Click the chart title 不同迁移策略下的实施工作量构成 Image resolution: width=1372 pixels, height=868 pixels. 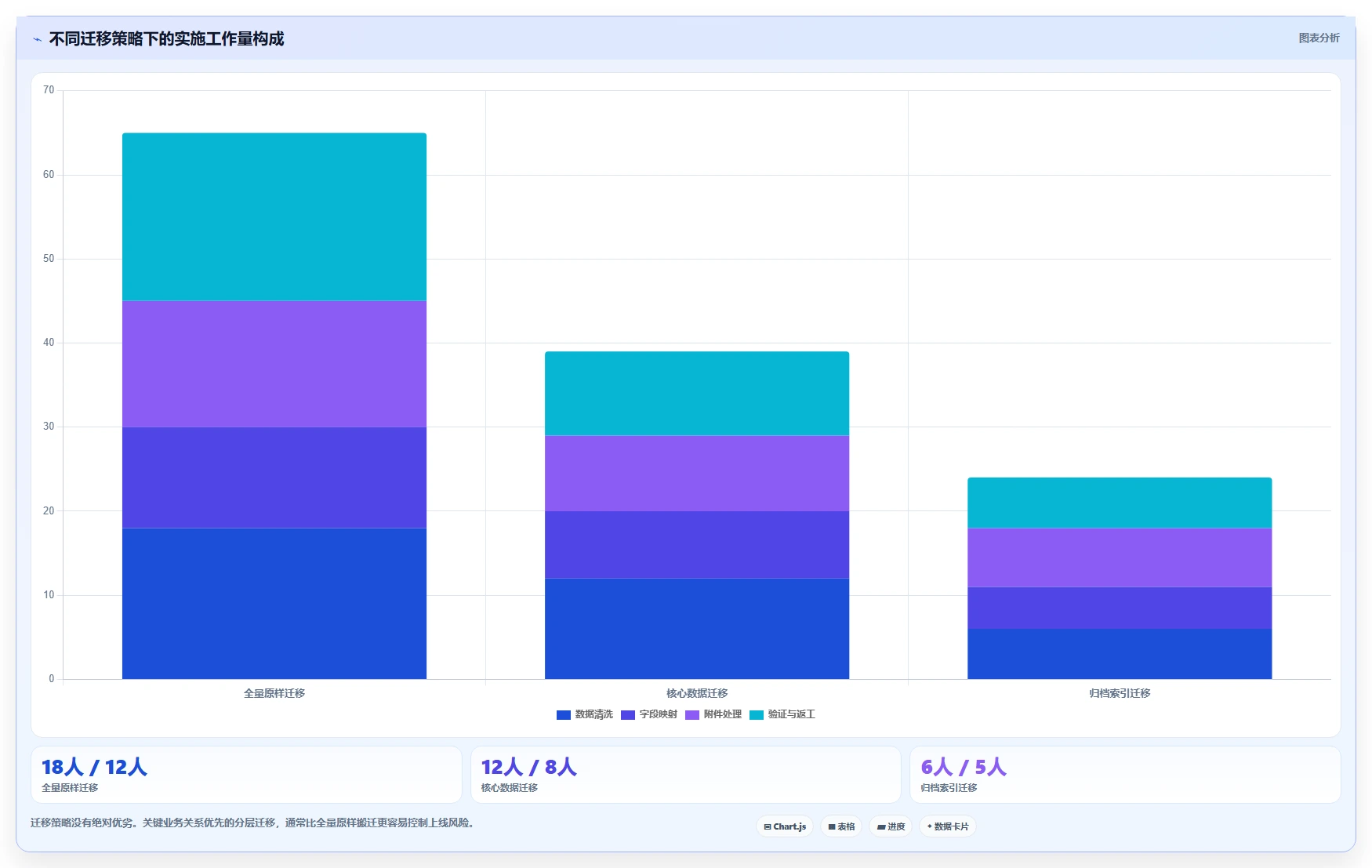click(166, 39)
